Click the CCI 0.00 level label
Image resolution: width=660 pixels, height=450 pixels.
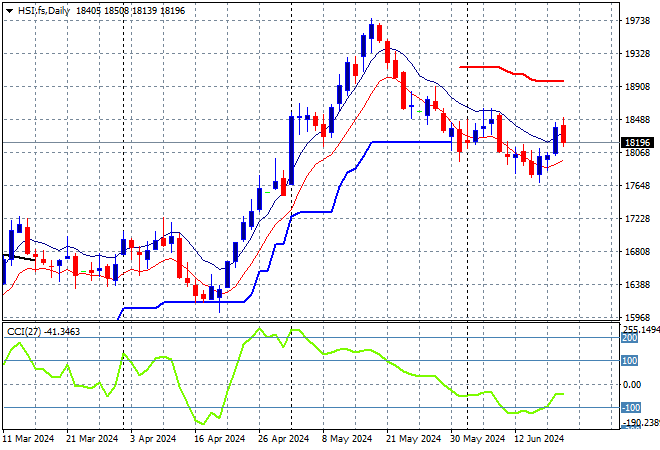point(634,385)
